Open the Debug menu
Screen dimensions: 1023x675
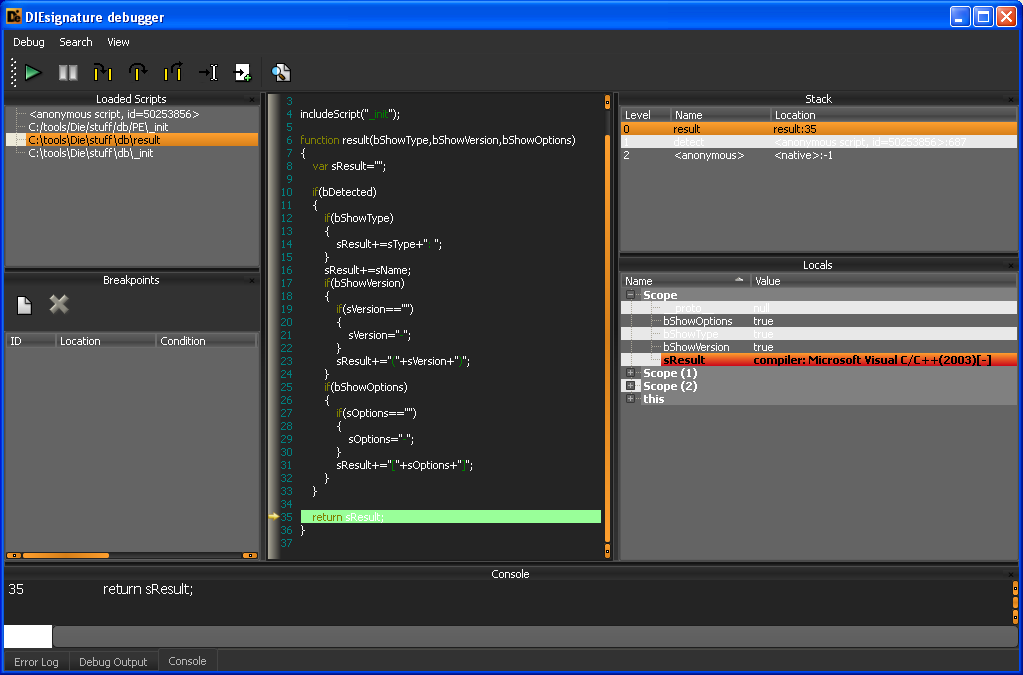tap(29, 42)
